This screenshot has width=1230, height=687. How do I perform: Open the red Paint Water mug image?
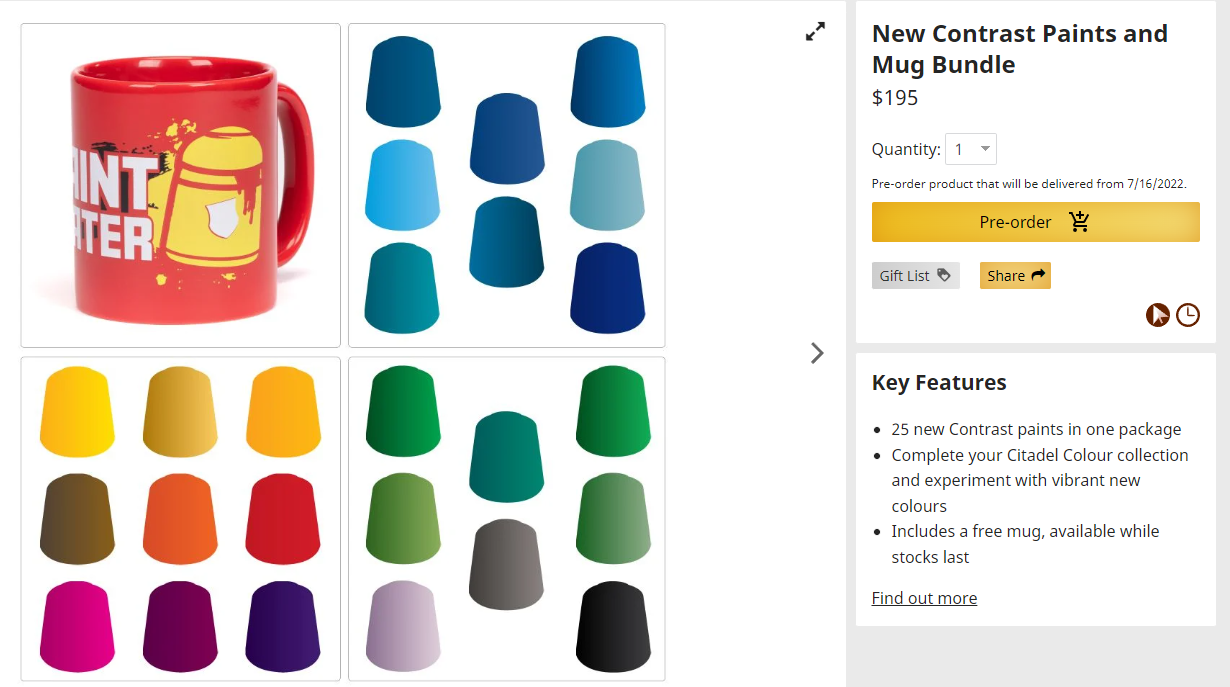click(181, 185)
